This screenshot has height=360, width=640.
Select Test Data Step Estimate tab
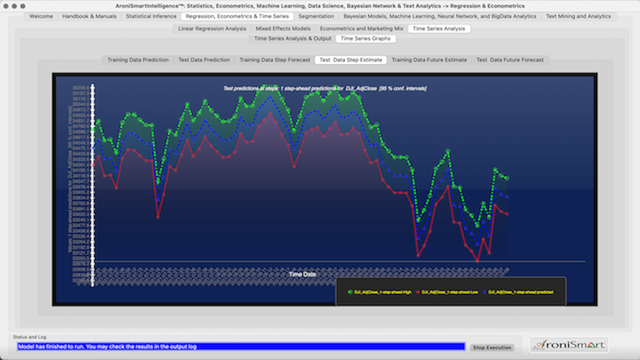coord(351,60)
